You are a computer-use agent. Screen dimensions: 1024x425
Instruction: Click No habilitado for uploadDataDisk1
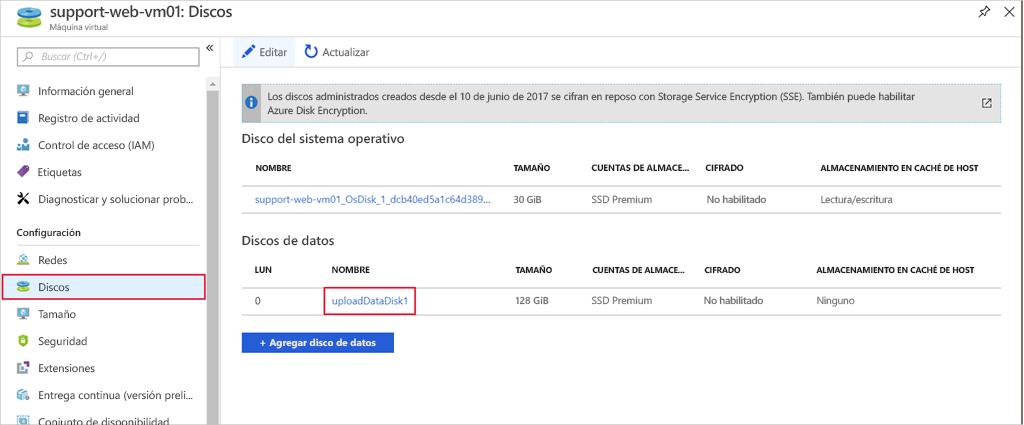733,301
